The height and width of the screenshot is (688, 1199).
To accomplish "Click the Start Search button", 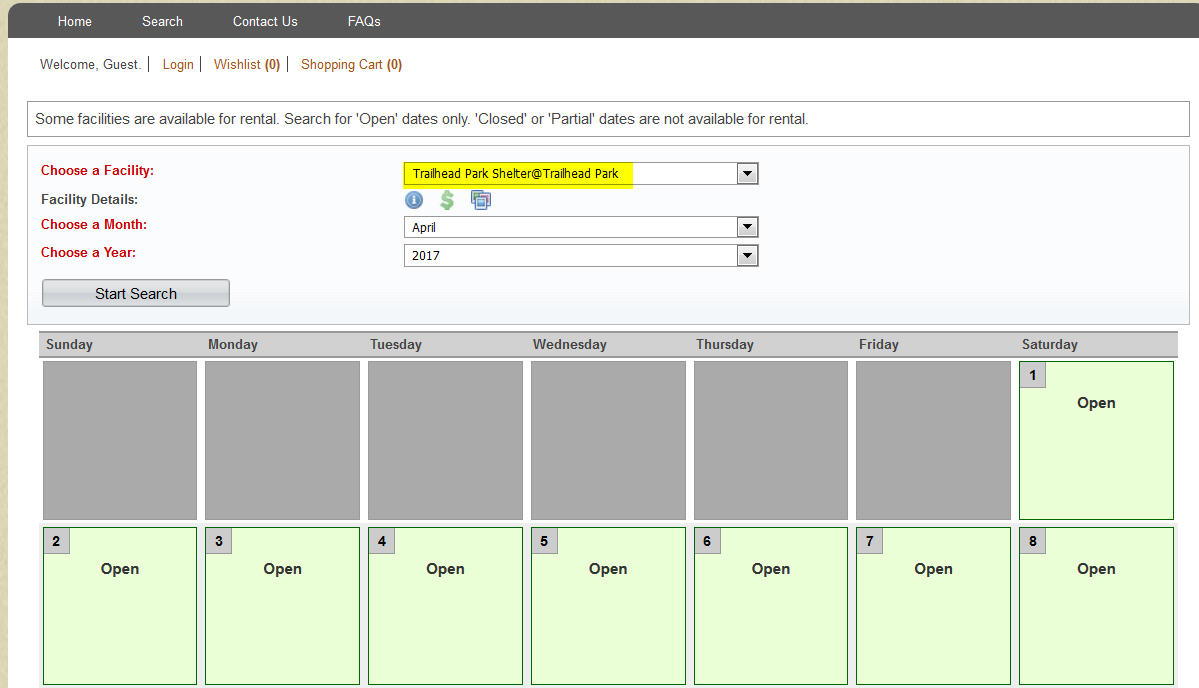I will click(135, 294).
